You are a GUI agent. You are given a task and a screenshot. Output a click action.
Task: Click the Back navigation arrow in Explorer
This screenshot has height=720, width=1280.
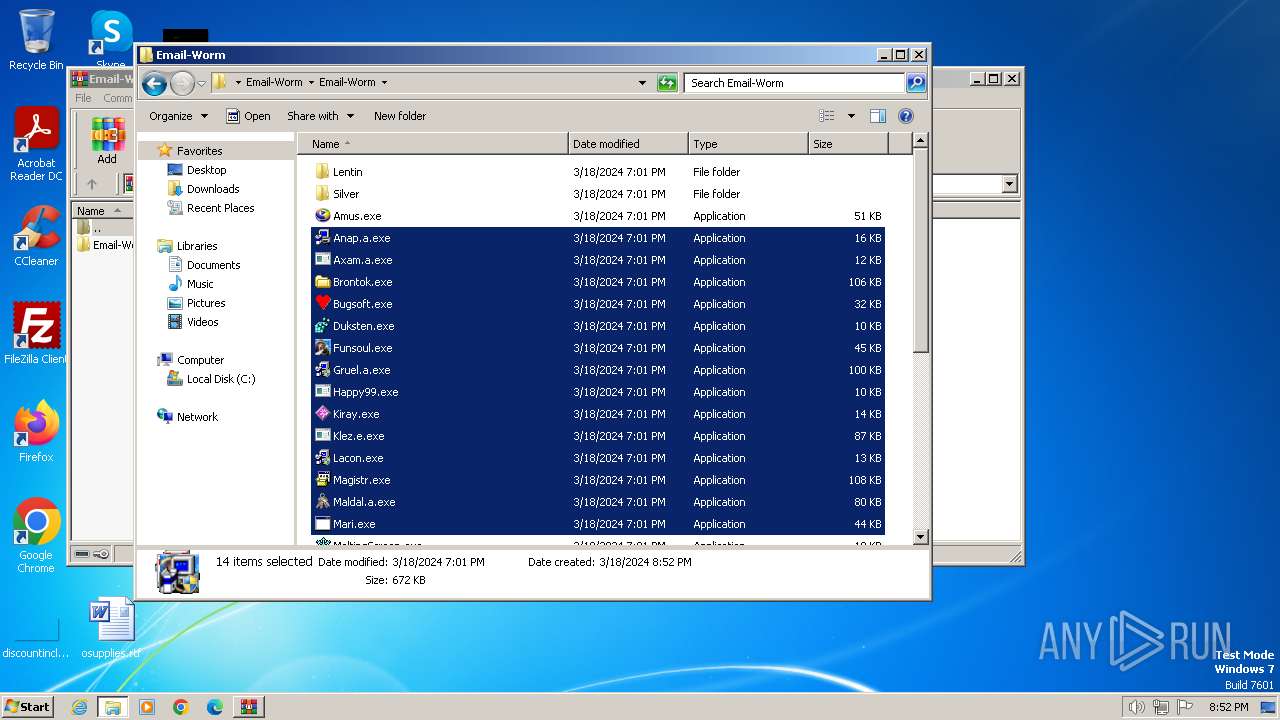pos(154,83)
